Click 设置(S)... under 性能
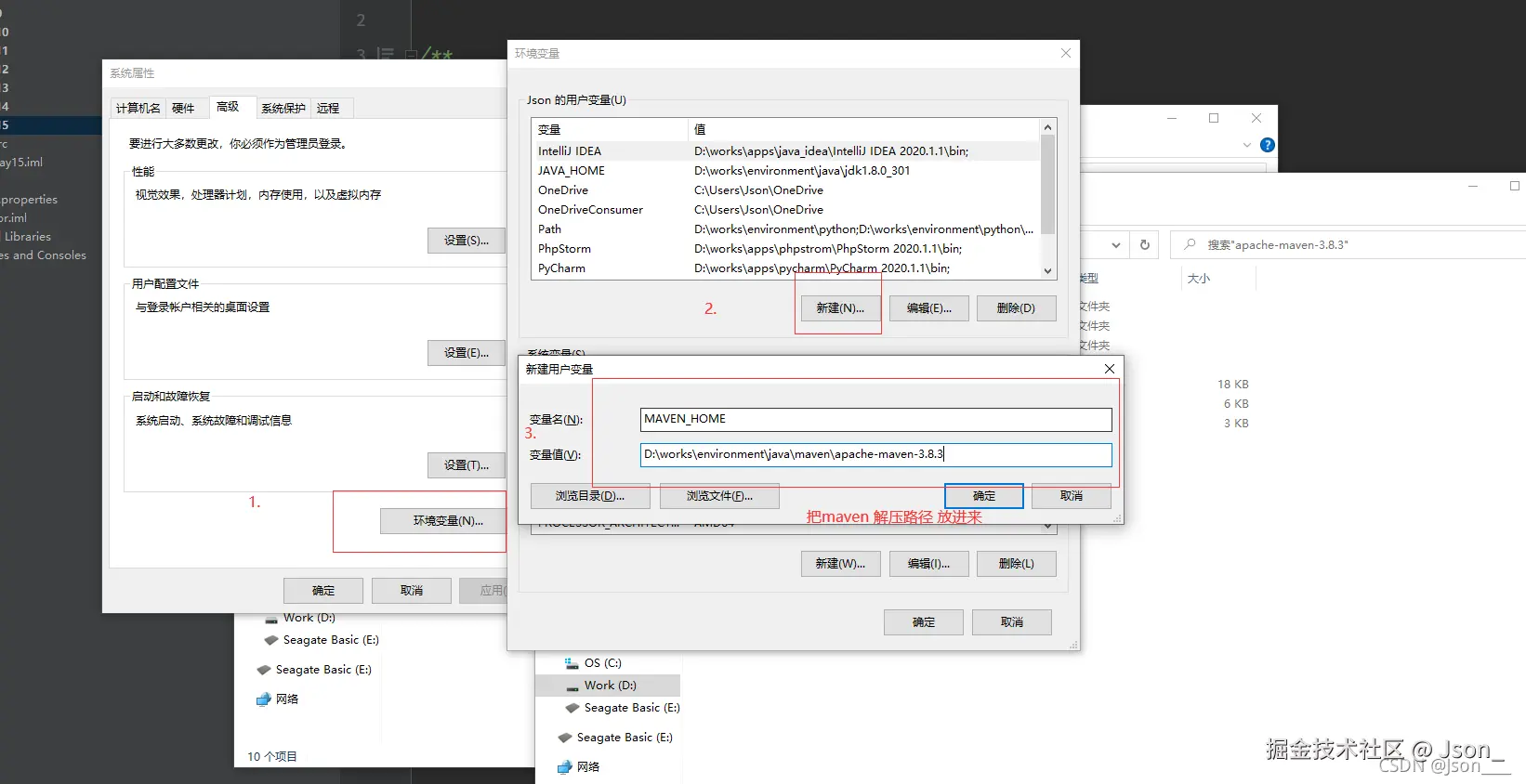 click(467, 241)
